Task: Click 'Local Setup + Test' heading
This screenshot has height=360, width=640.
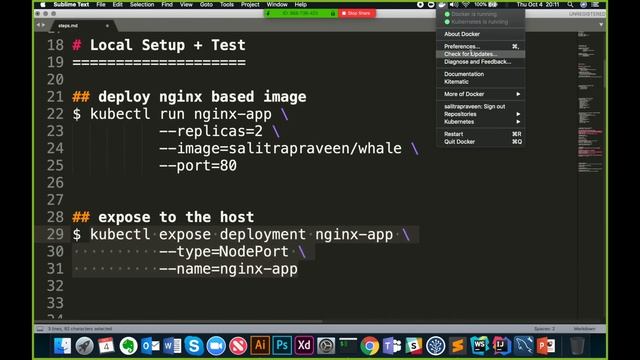Action: [168, 45]
